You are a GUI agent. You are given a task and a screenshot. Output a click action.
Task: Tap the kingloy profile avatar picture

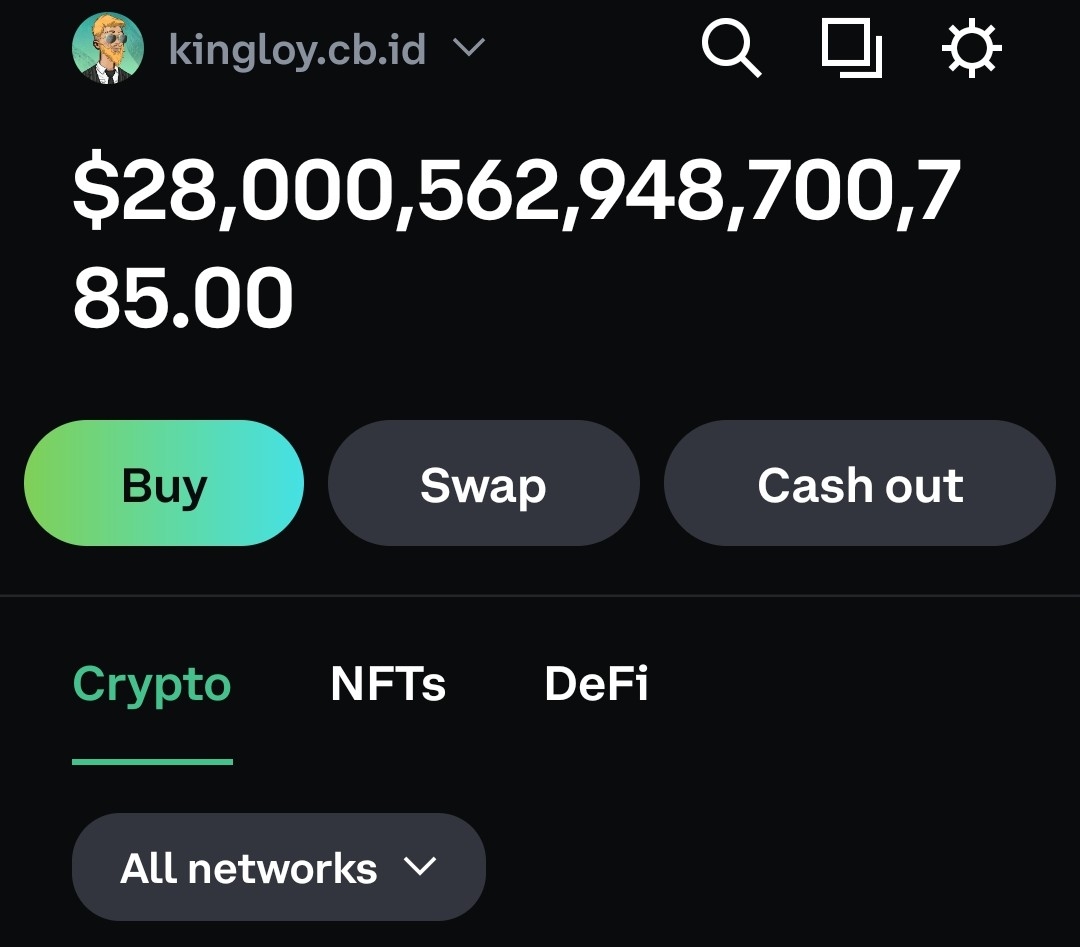pos(108,48)
